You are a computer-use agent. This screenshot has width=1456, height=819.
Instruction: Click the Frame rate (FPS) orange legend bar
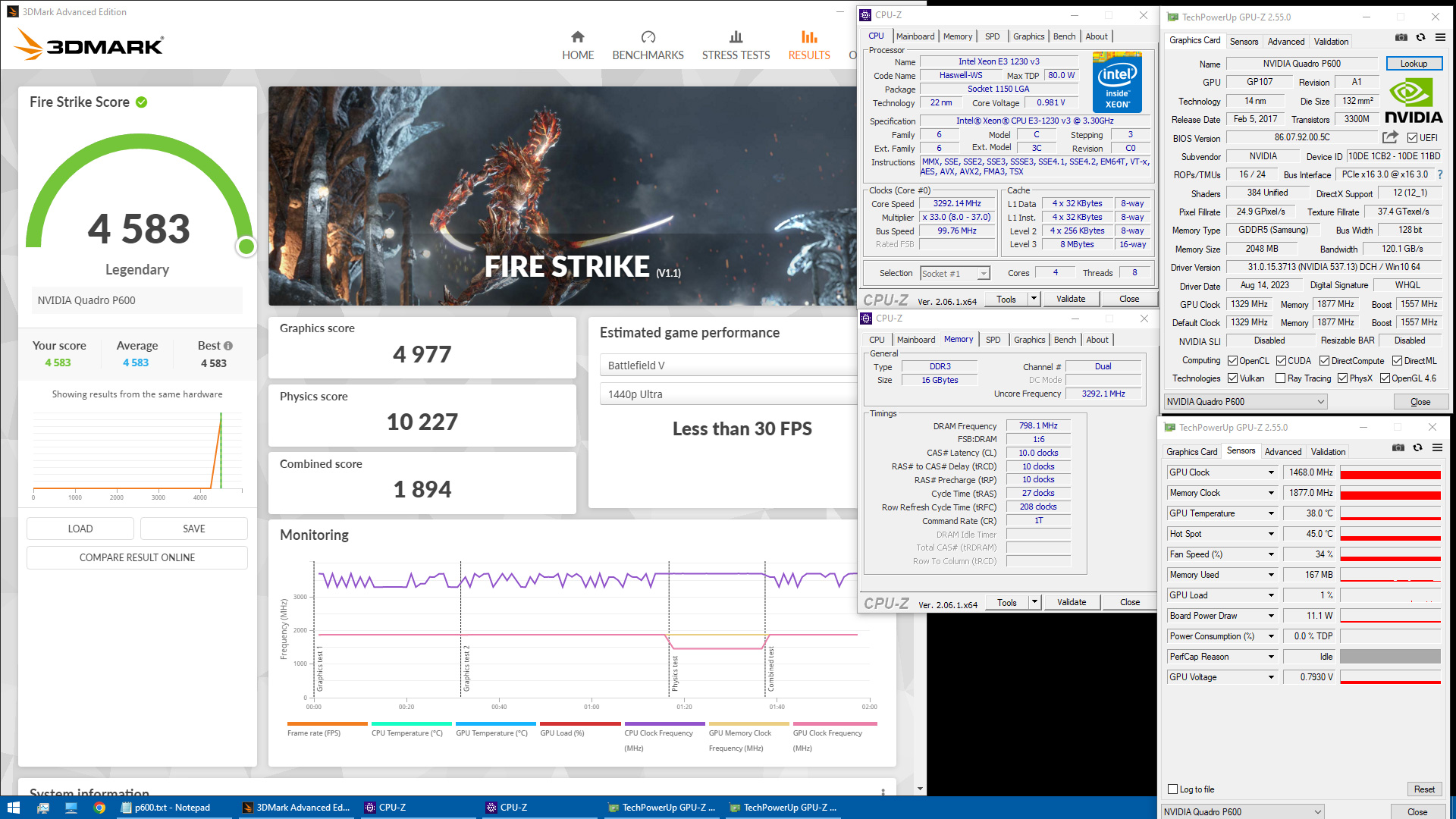[x=328, y=723]
